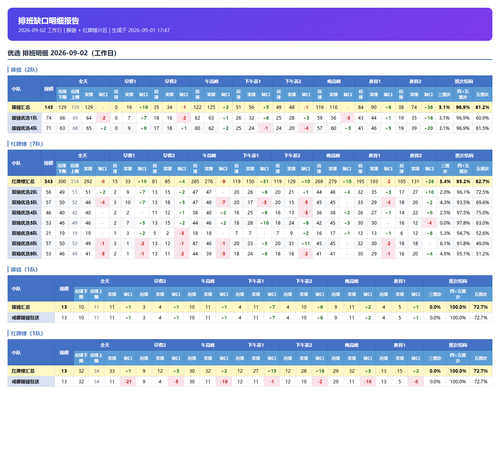Select the 优选8队 row label
Viewport: 500px width, 469px height.
click(x=25, y=244)
